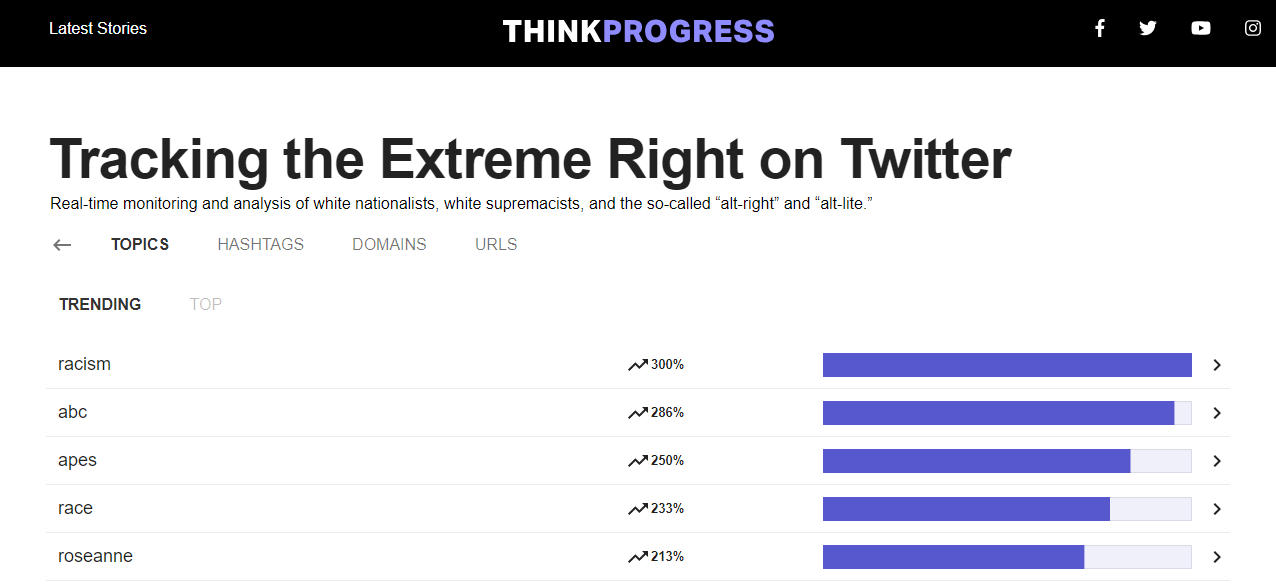Open ThinkProgress Facebook page icon
1276x587 pixels.
[1099, 28]
